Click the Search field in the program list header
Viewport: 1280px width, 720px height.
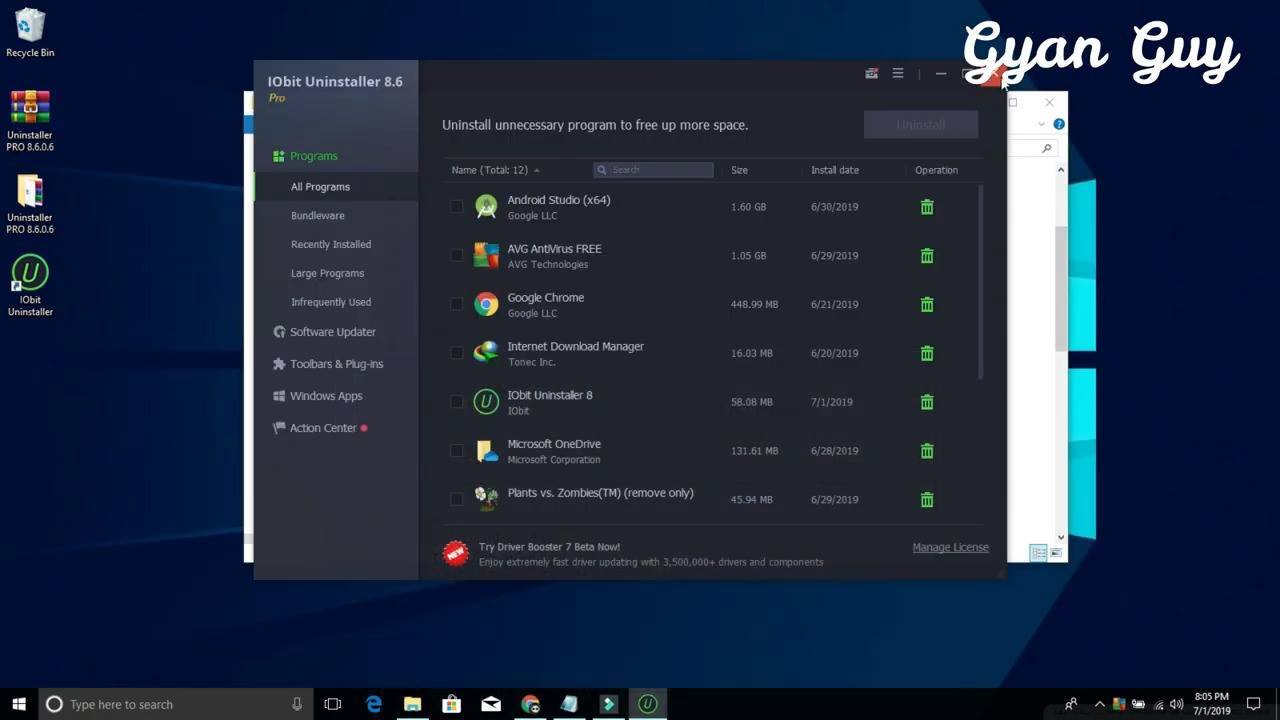(x=653, y=170)
